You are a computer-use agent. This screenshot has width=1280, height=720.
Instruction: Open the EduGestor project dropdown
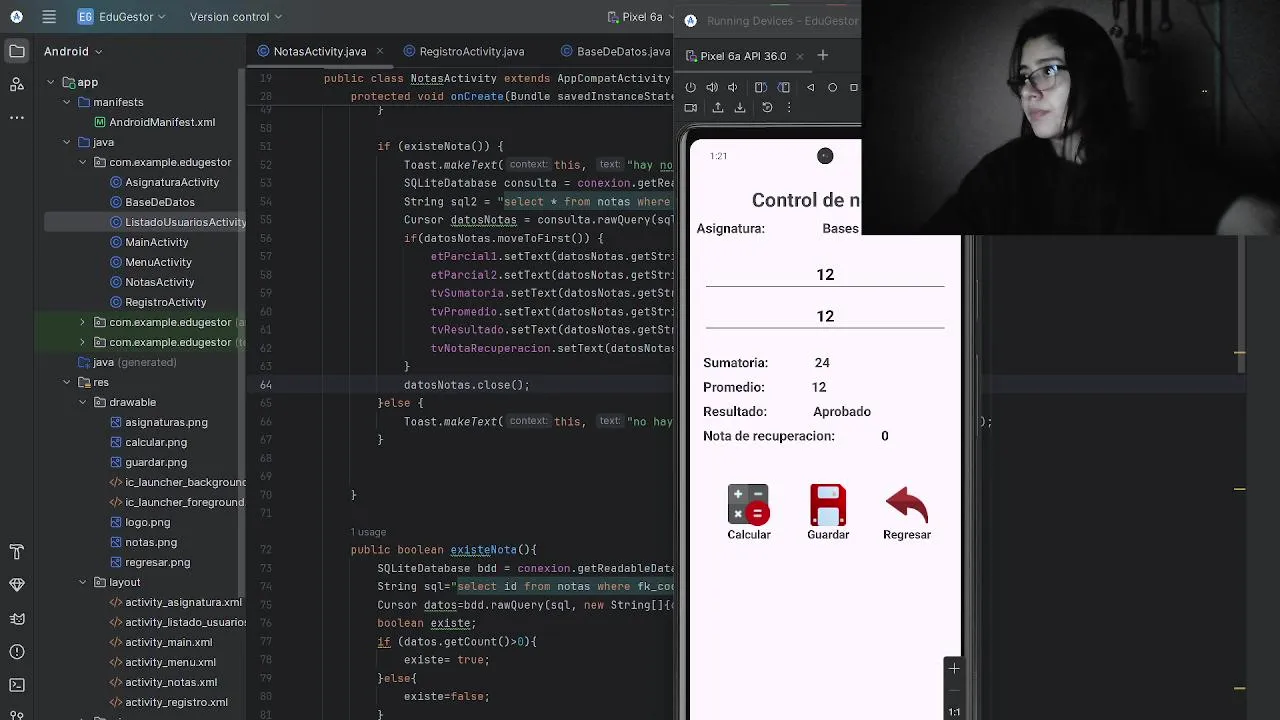(122, 17)
